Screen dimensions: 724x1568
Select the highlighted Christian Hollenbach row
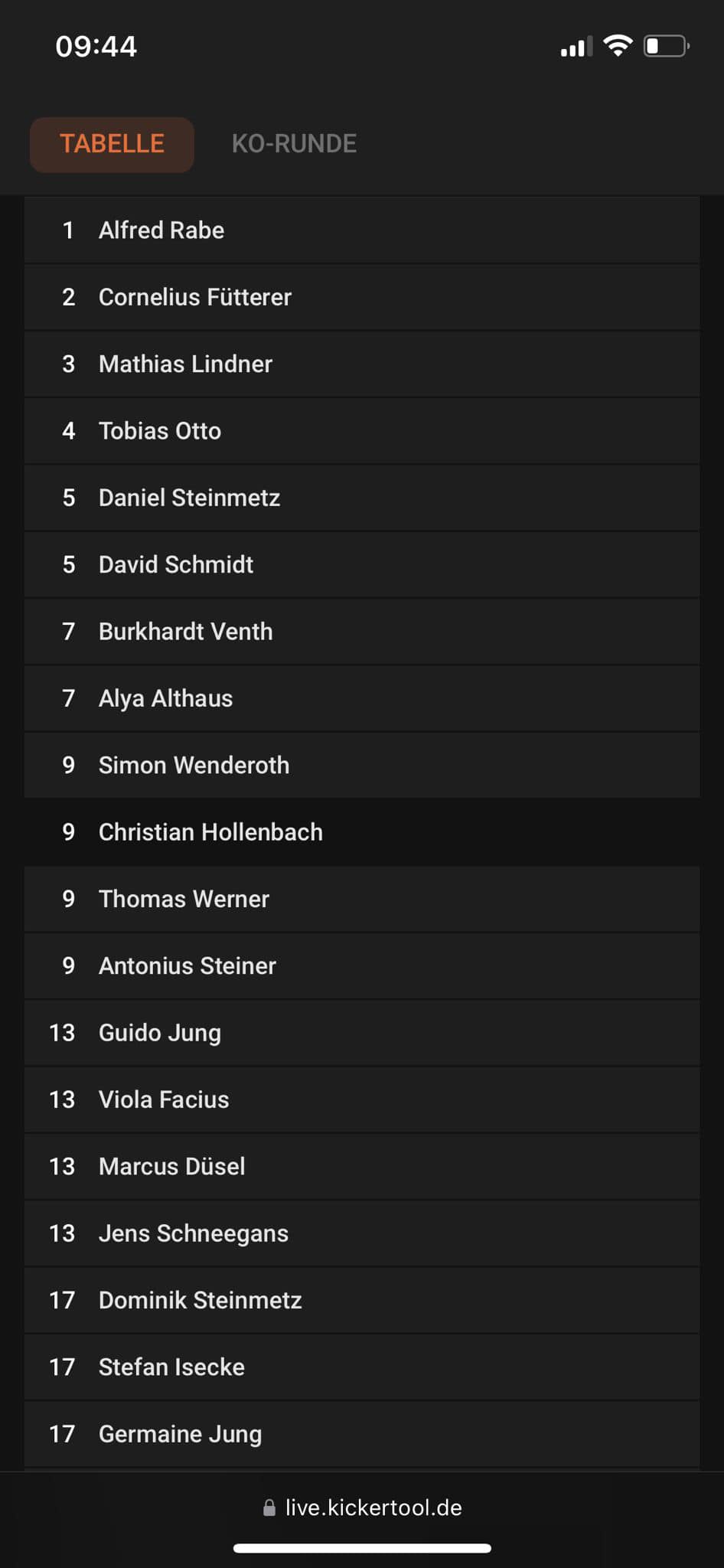[362, 832]
